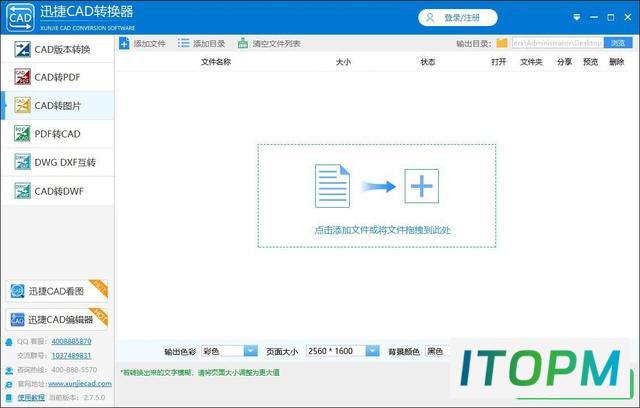Open the QQ客服 4008885870 link
Image resolution: width=640 pixels, height=408 pixels.
71,341
